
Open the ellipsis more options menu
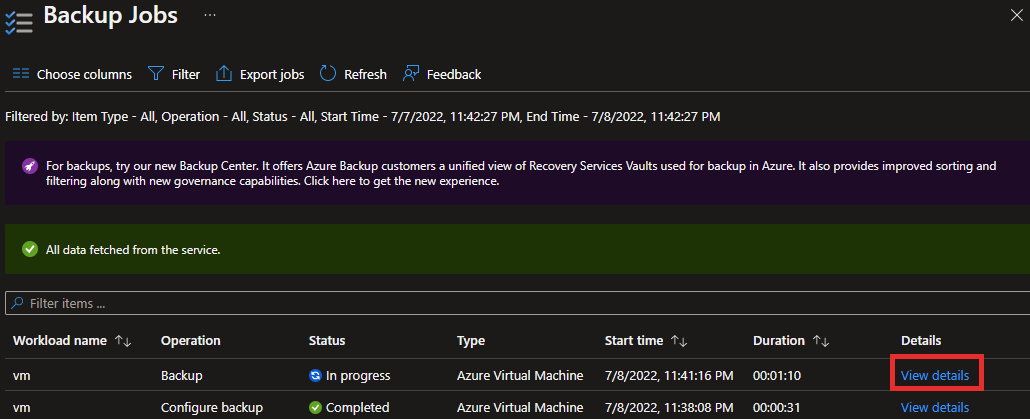[x=210, y=14]
